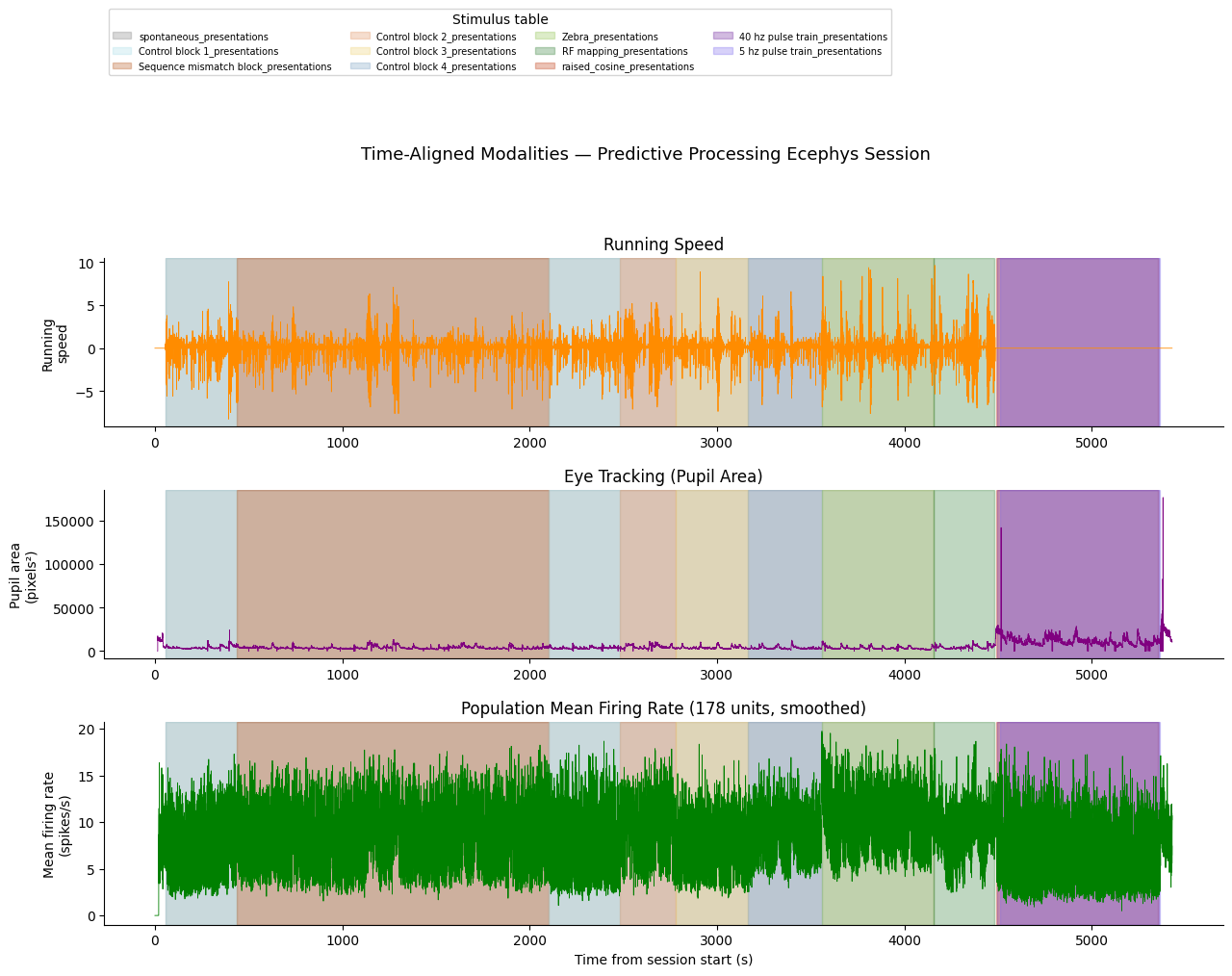Click the "Running speed" y-axis label
This screenshot has width=1232, height=976.
tap(55, 344)
